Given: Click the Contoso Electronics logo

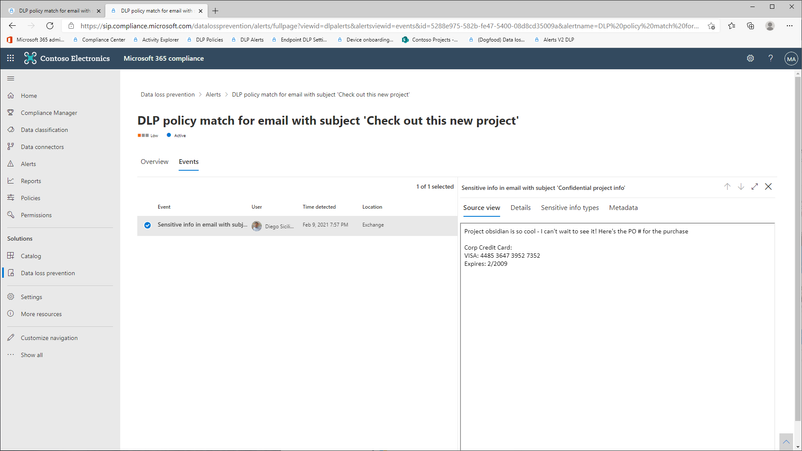Looking at the screenshot, I should pos(66,58).
